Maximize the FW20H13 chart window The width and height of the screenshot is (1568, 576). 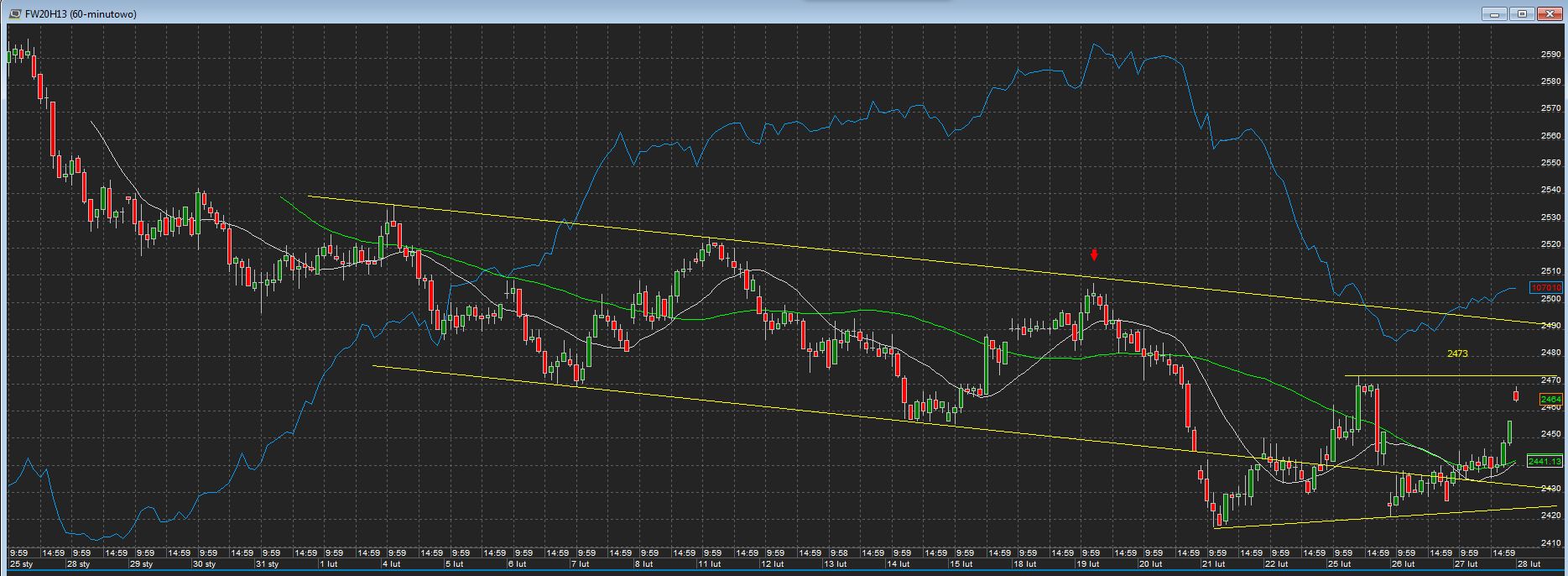1521,14
